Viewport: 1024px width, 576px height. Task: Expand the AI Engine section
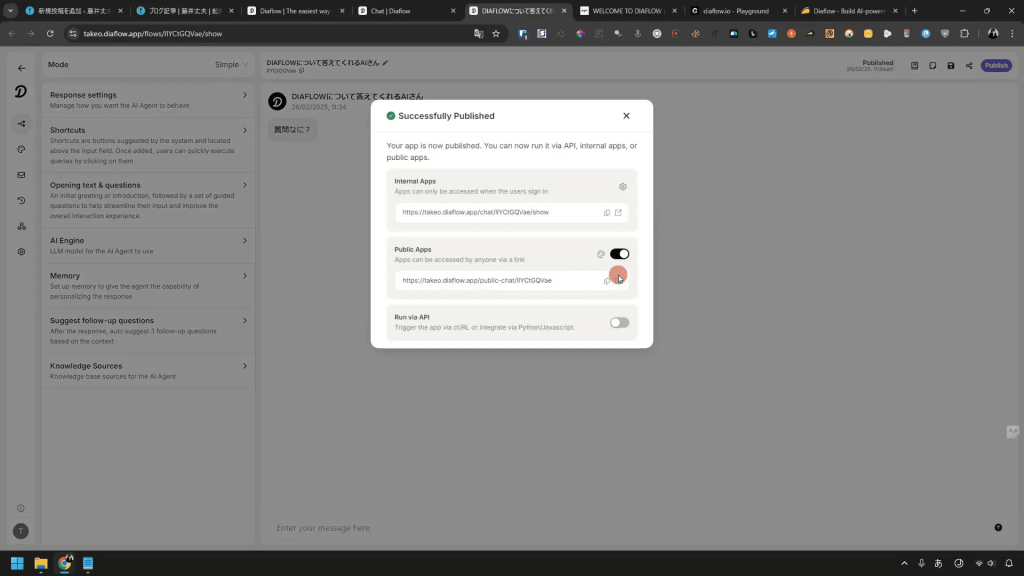148,245
